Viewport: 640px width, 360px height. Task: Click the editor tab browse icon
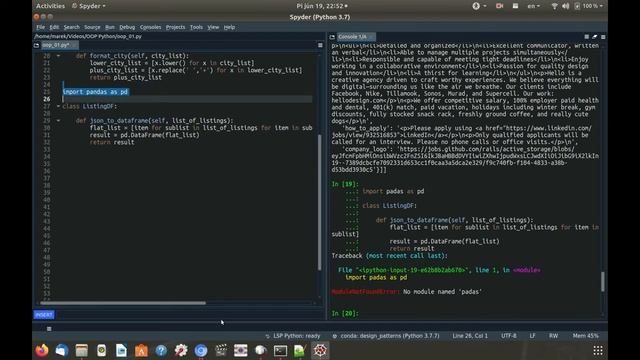point(36,45)
